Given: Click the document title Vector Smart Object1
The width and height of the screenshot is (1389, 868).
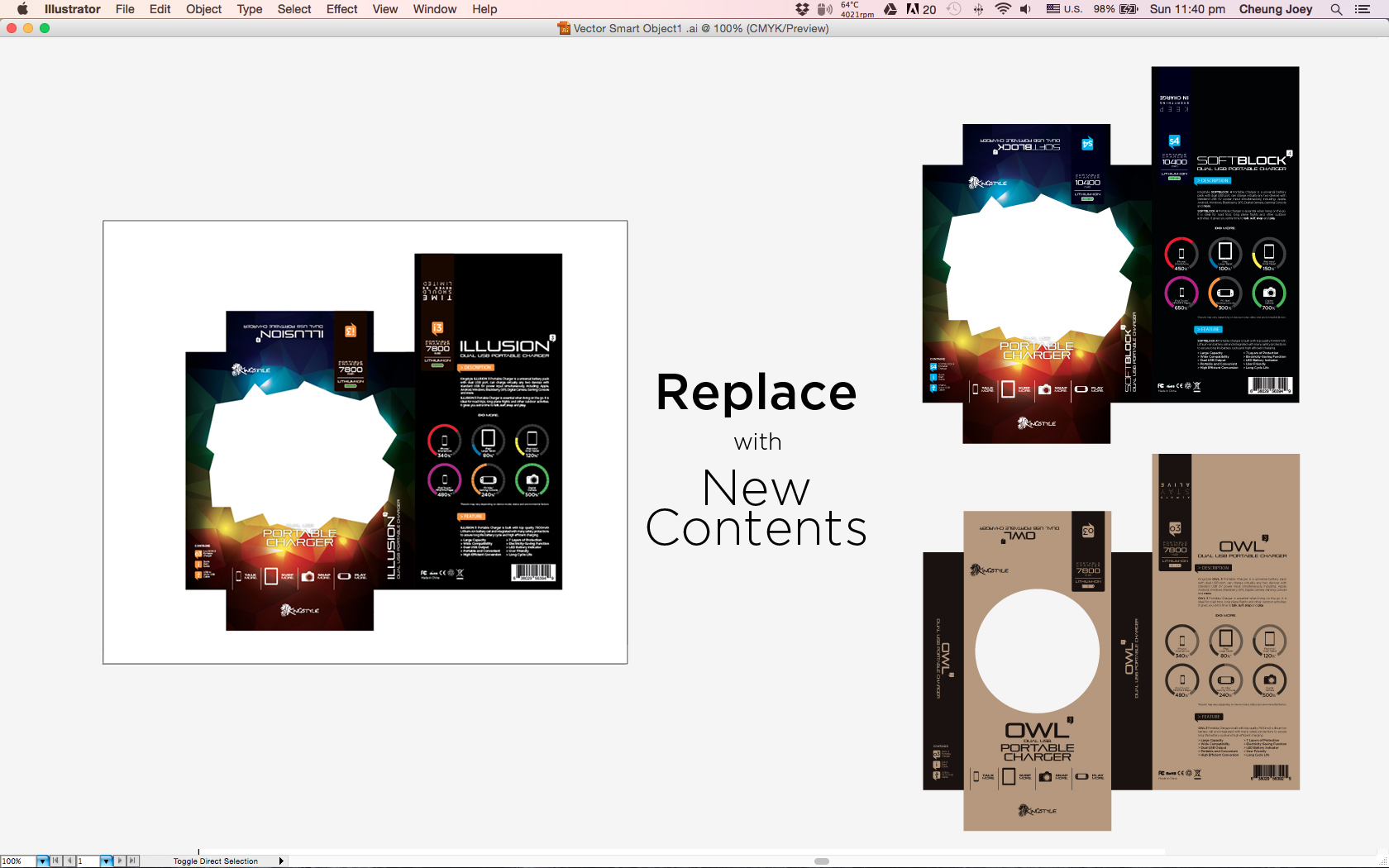Looking at the screenshot, I should 701,28.
